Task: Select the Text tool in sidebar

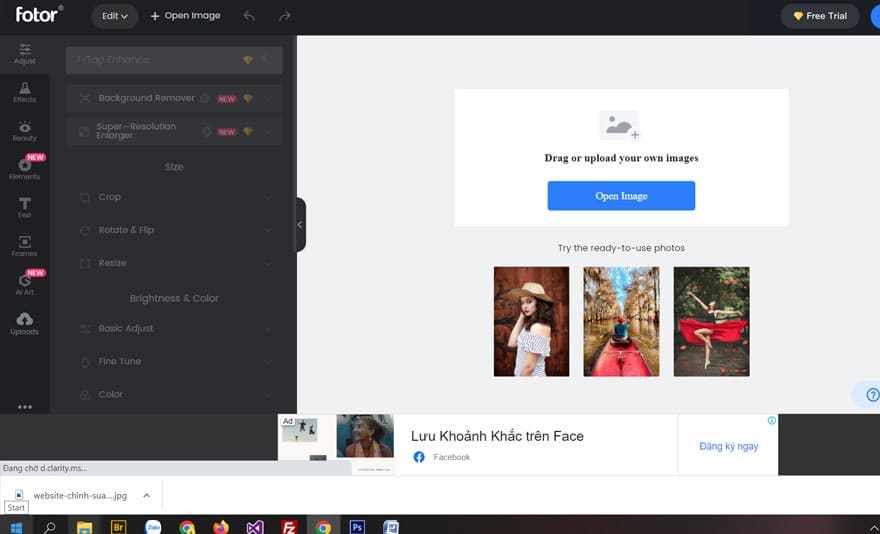Action: [x=24, y=207]
